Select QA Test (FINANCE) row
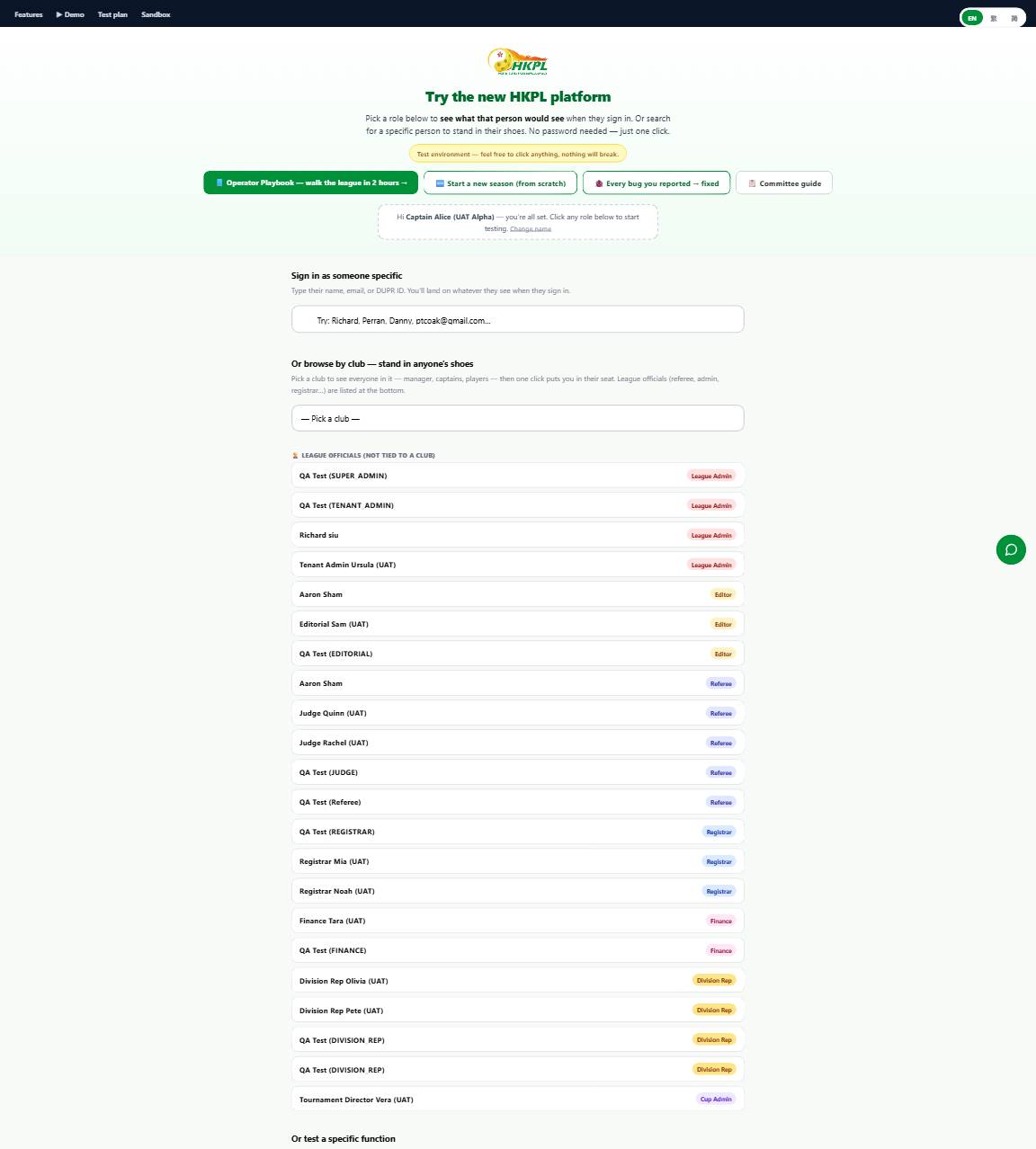 coord(518,950)
